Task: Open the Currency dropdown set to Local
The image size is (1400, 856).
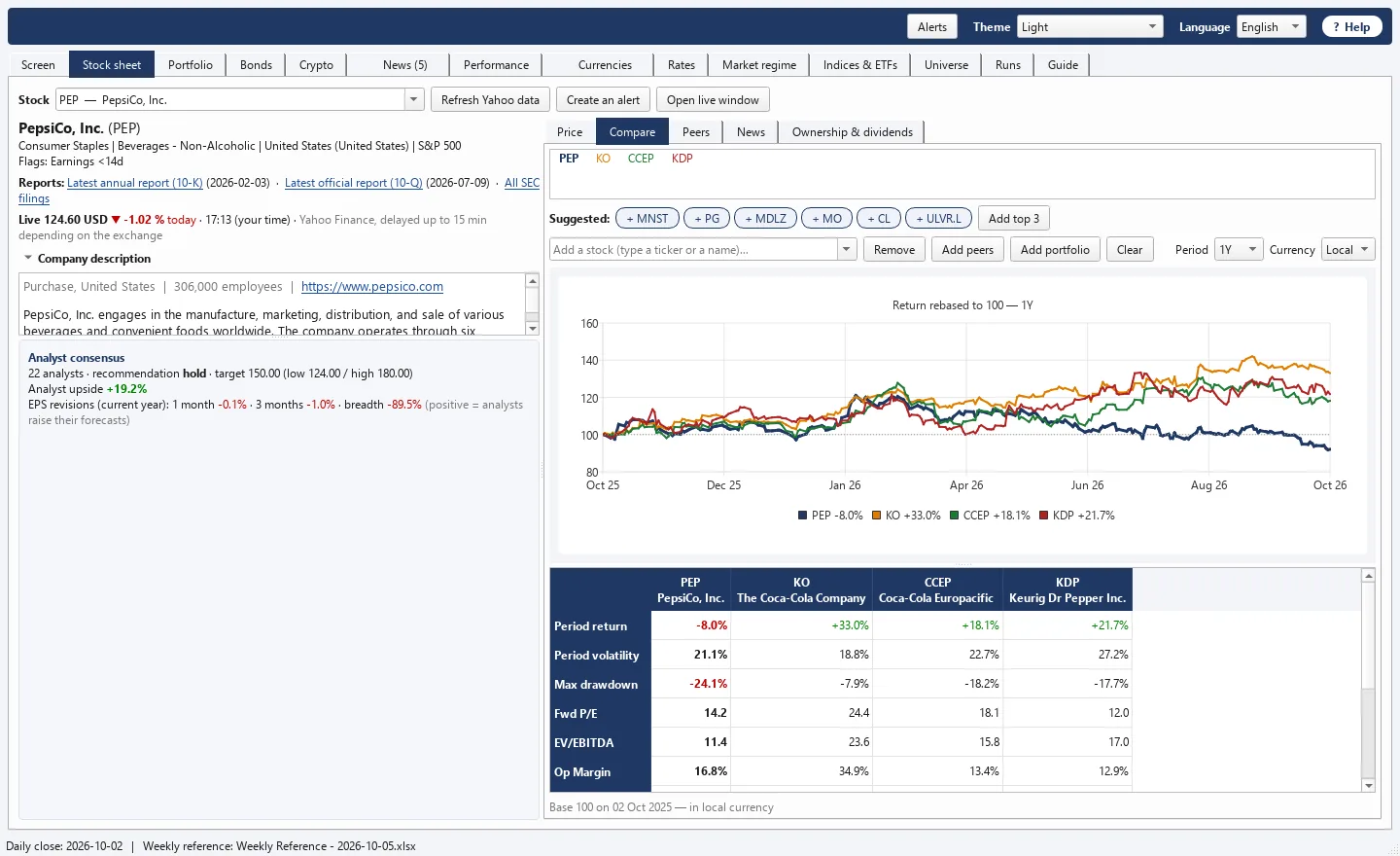Action: (x=1348, y=250)
